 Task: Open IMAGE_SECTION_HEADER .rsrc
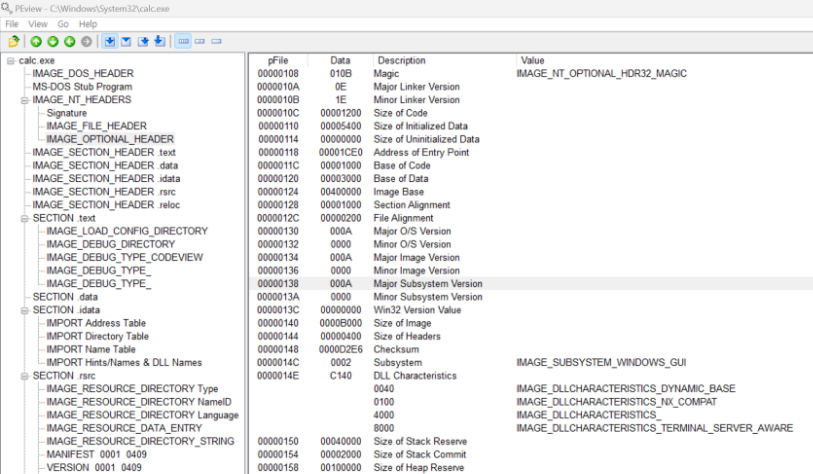tap(104, 192)
